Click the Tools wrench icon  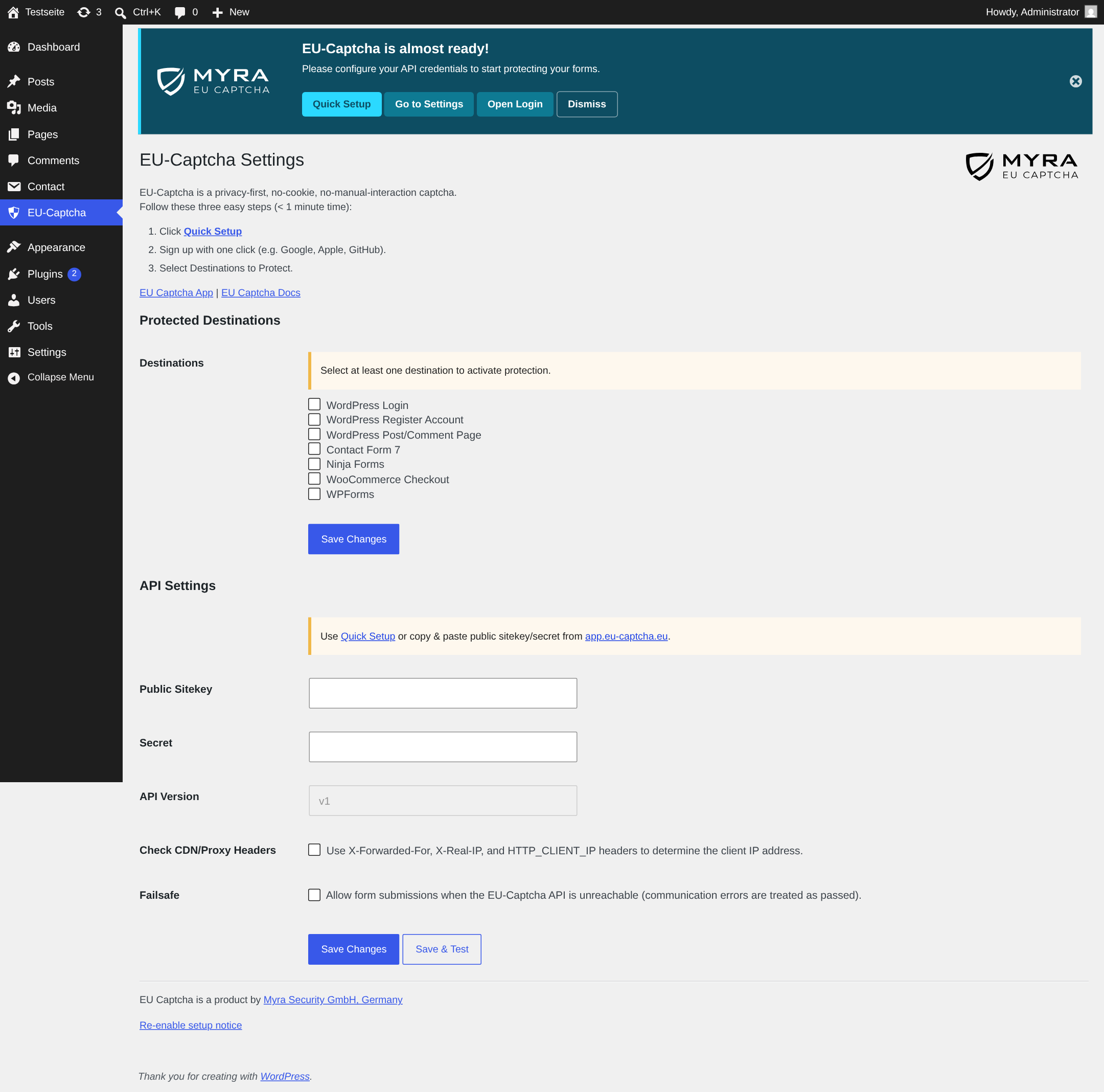coord(14,326)
